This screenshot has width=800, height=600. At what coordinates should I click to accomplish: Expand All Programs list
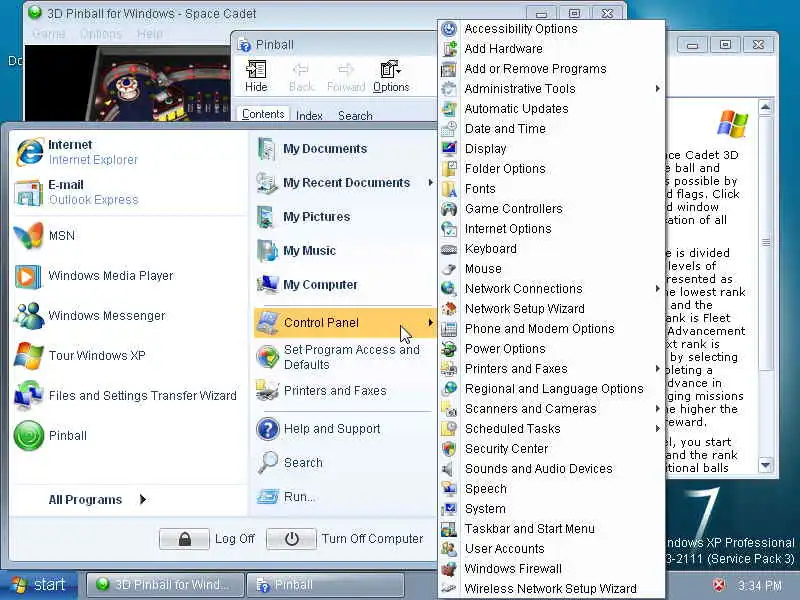pos(97,499)
